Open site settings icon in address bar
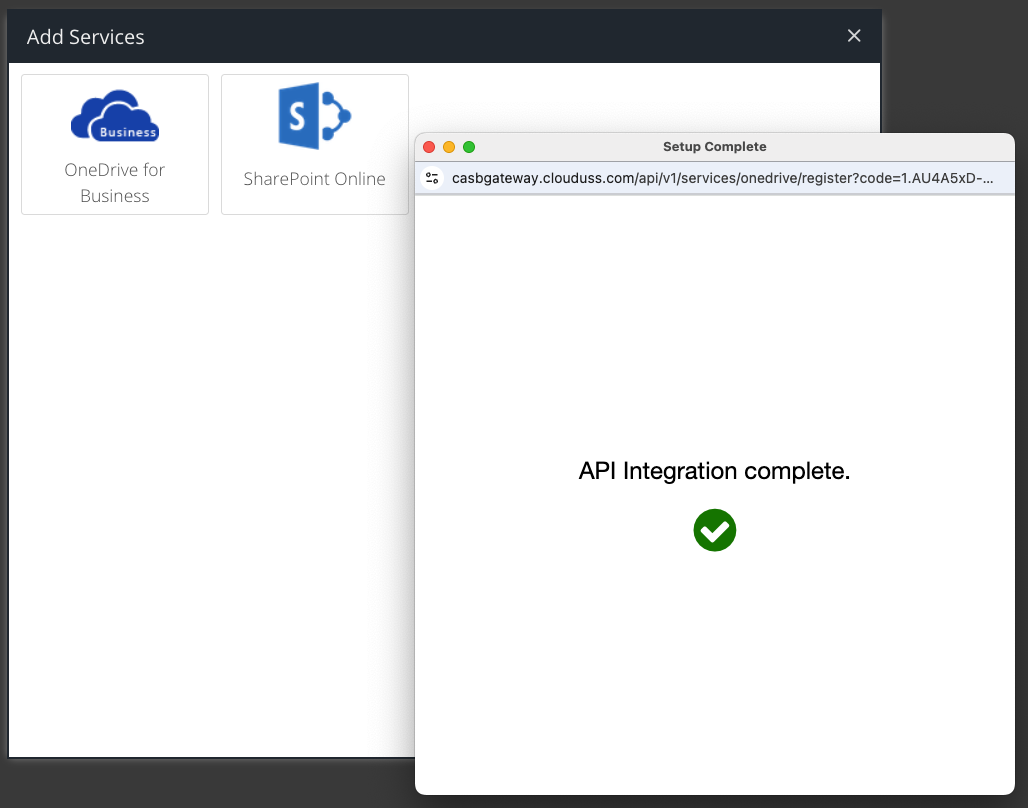The height and width of the screenshot is (808, 1028). click(432, 178)
